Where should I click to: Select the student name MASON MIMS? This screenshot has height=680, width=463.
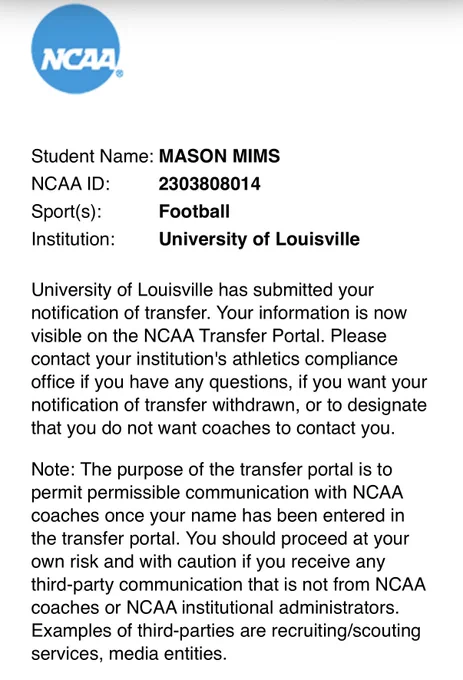(x=219, y=156)
